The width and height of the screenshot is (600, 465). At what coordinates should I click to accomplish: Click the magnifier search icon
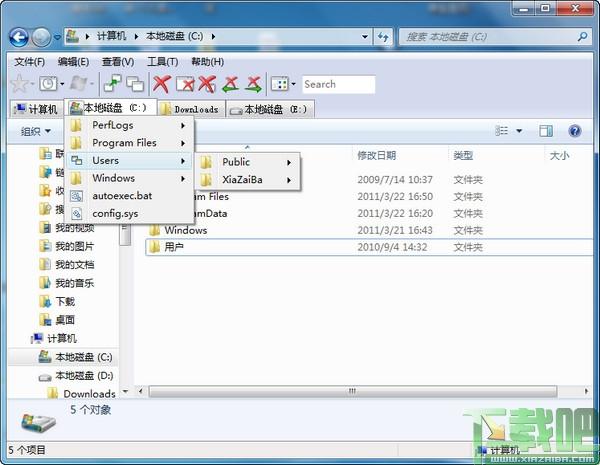tap(582, 37)
